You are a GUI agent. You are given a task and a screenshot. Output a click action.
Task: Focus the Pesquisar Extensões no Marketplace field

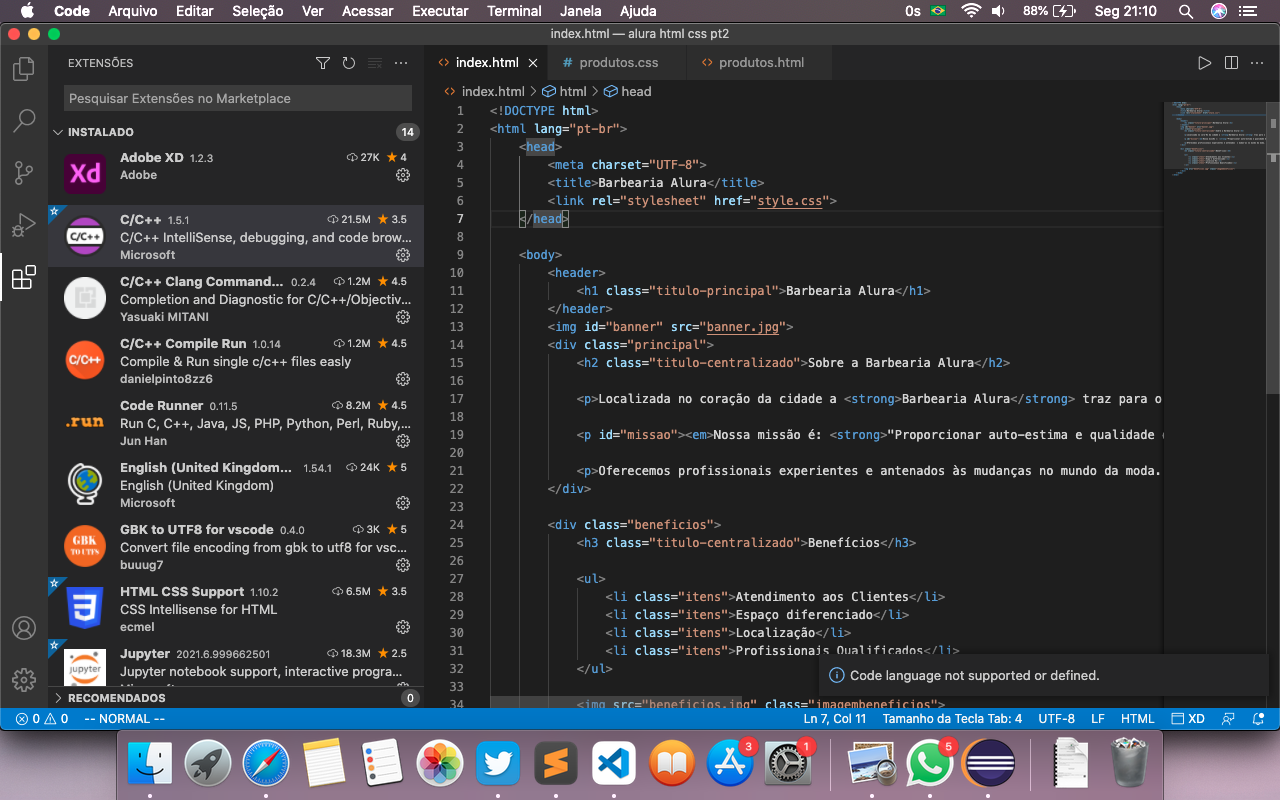[x=238, y=98]
